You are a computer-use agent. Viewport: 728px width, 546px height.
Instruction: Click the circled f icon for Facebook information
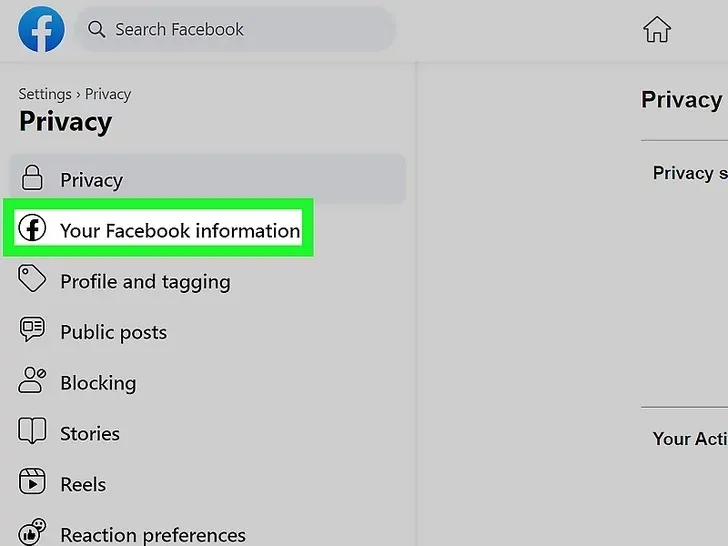[32, 228]
